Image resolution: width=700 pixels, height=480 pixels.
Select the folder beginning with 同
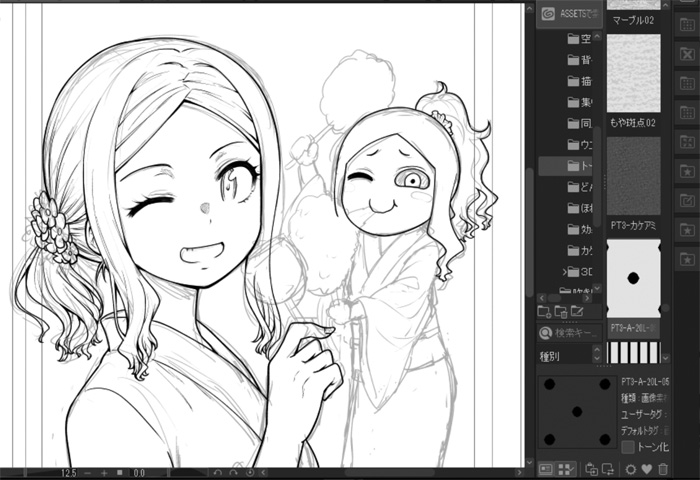[x=579, y=123]
